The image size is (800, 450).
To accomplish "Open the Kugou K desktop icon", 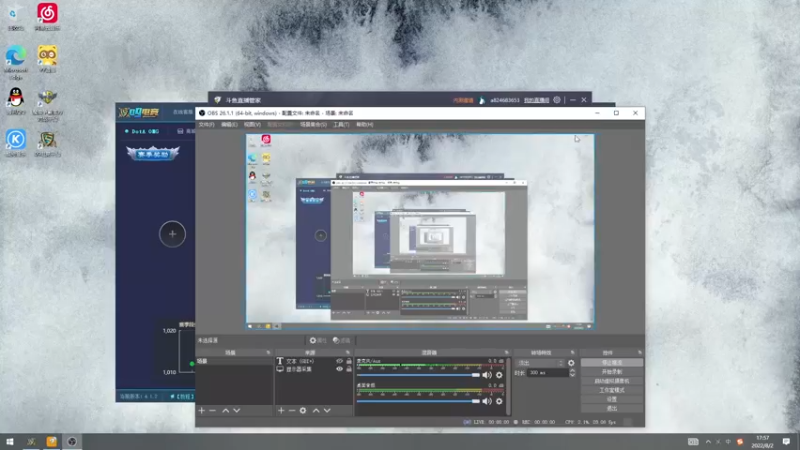I will point(16,143).
